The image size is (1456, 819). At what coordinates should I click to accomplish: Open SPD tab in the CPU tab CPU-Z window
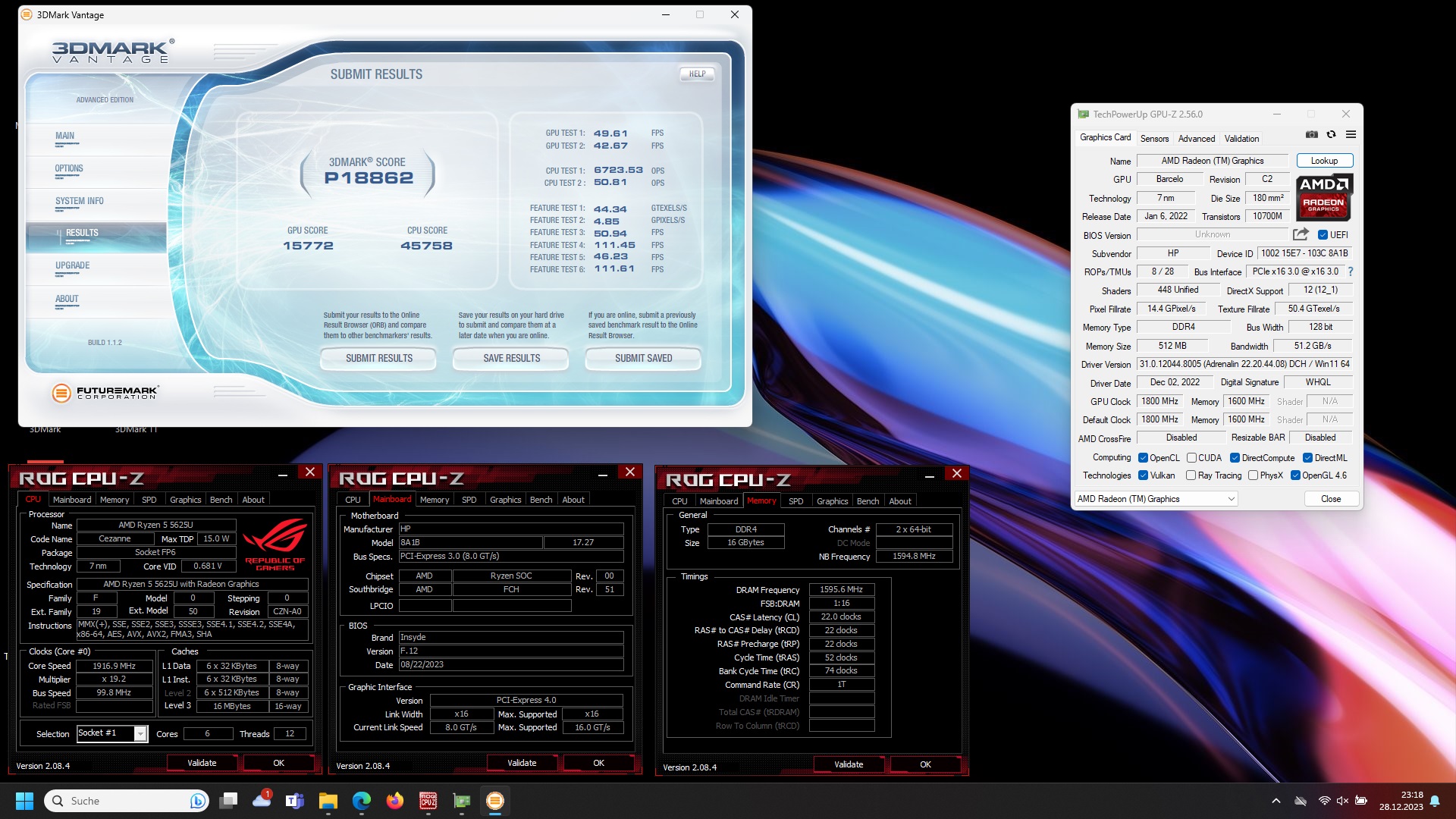tap(149, 500)
